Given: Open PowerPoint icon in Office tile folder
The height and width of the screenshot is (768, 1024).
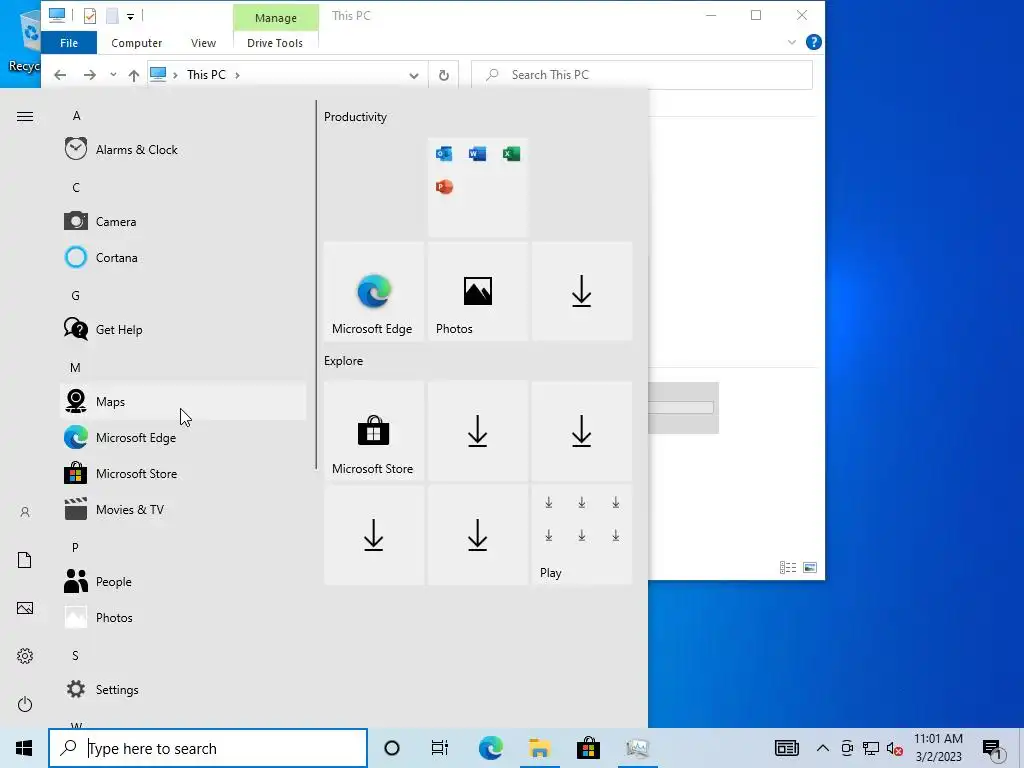Looking at the screenshot, I should [444, 187].
